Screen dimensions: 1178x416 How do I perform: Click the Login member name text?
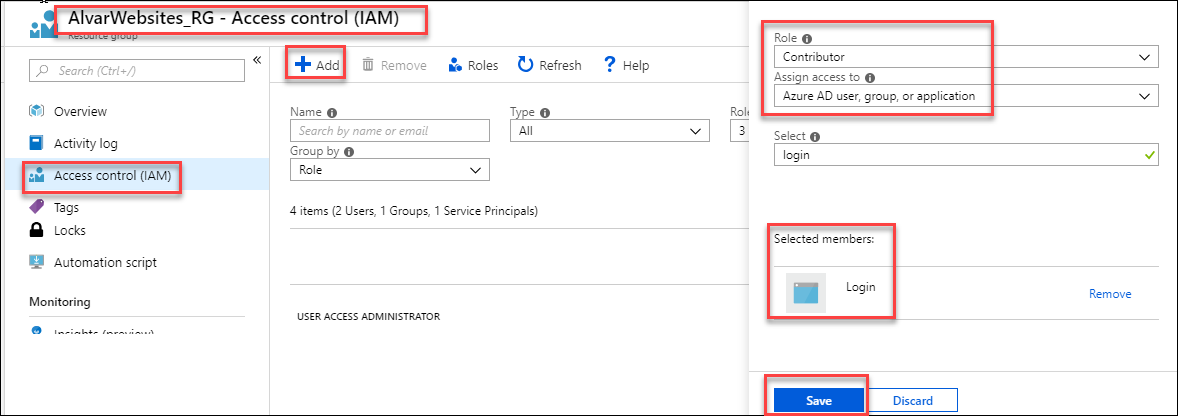pyautogui.click(x=861, y=287)
